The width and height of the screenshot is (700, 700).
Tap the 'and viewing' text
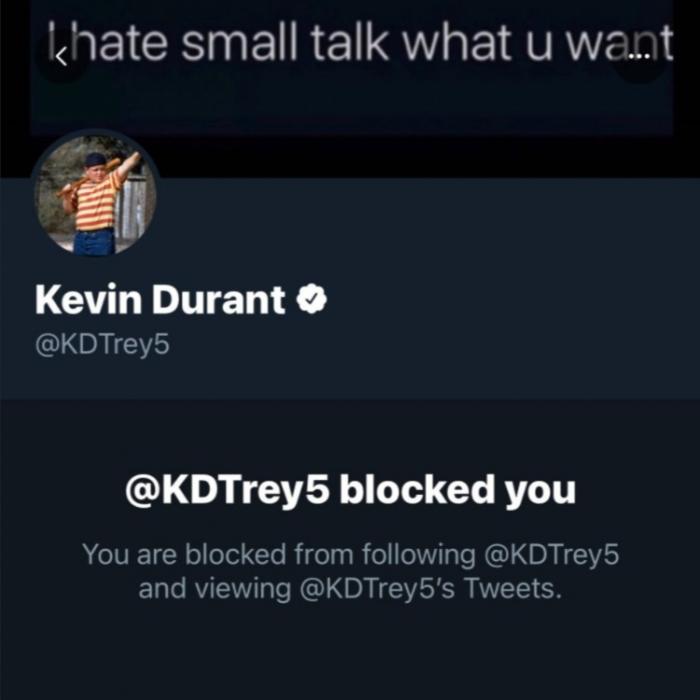click(214, 589)
